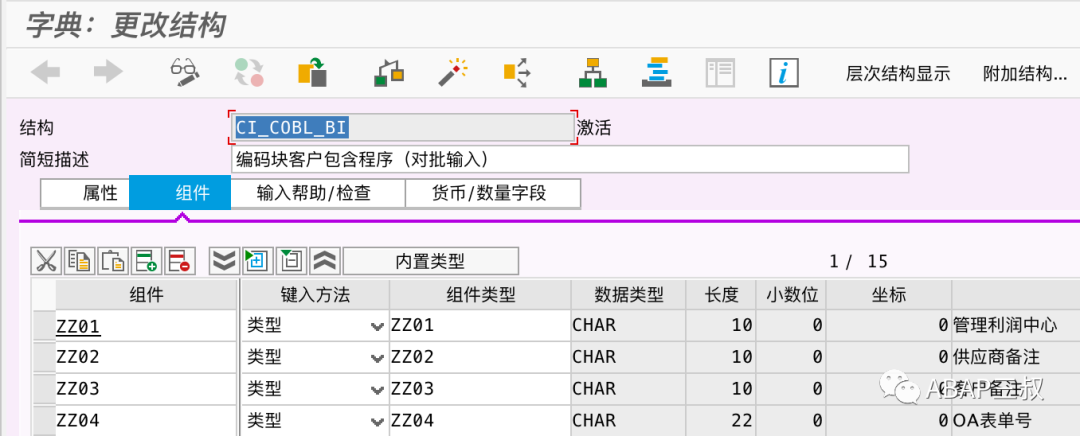Toggle Display/Change mode with the glasses-and-pencil icon
Screen dimensions: 1080x436
(184, 72)
